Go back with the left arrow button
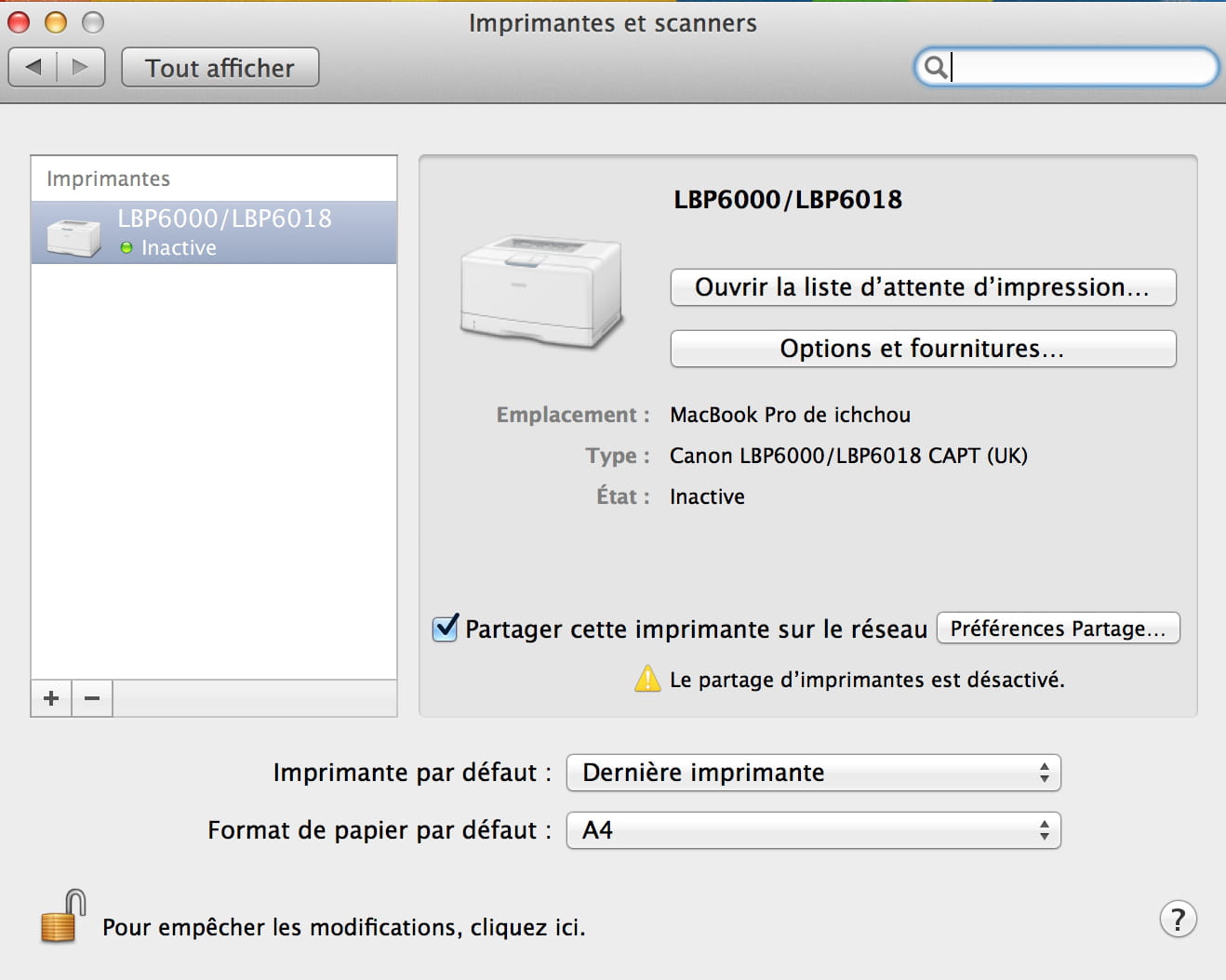 point(33,67)
